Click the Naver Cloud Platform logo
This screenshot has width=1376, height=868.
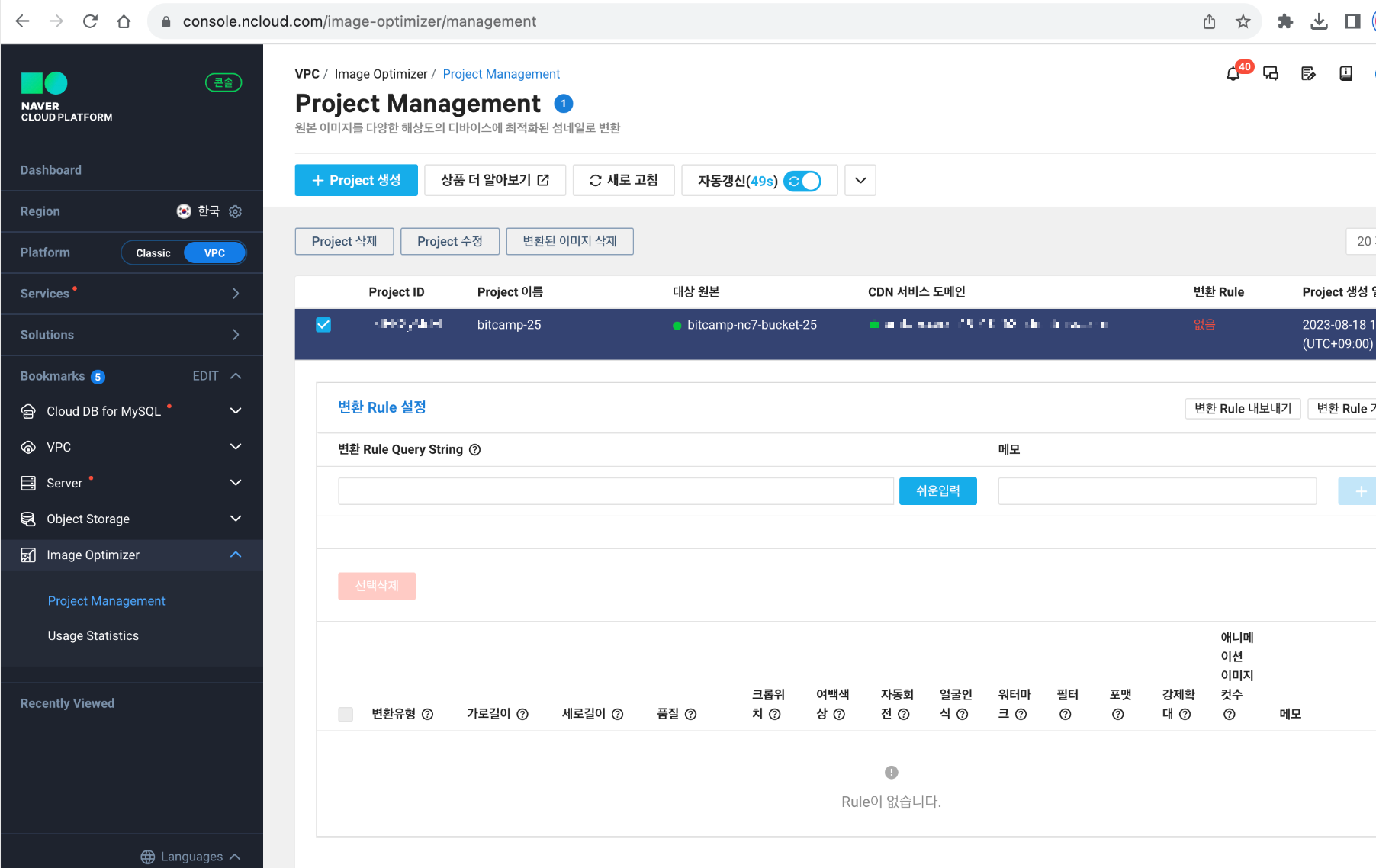tap(66, 97)
